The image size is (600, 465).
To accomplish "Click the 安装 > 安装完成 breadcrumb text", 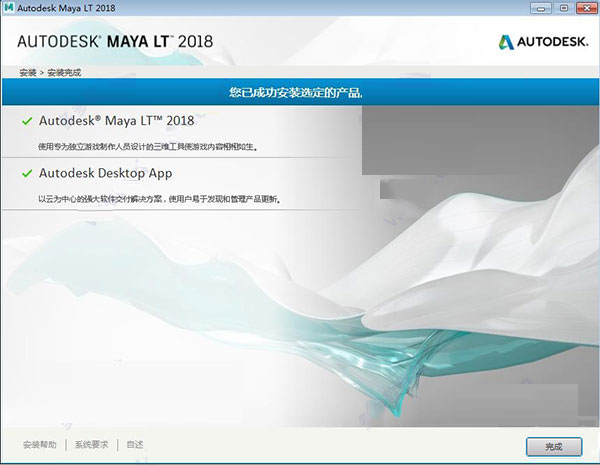I will pos(50,72).
